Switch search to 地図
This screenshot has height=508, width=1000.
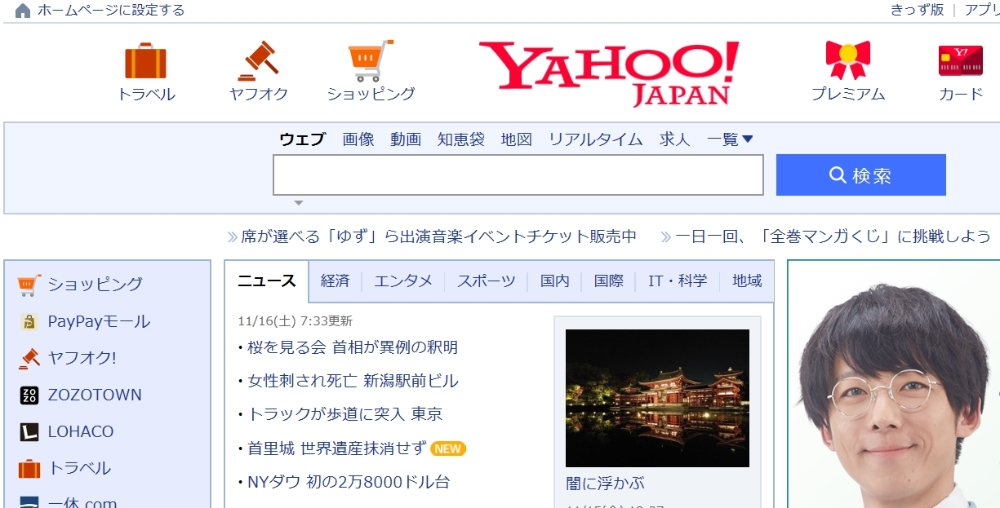click(517, 139)
